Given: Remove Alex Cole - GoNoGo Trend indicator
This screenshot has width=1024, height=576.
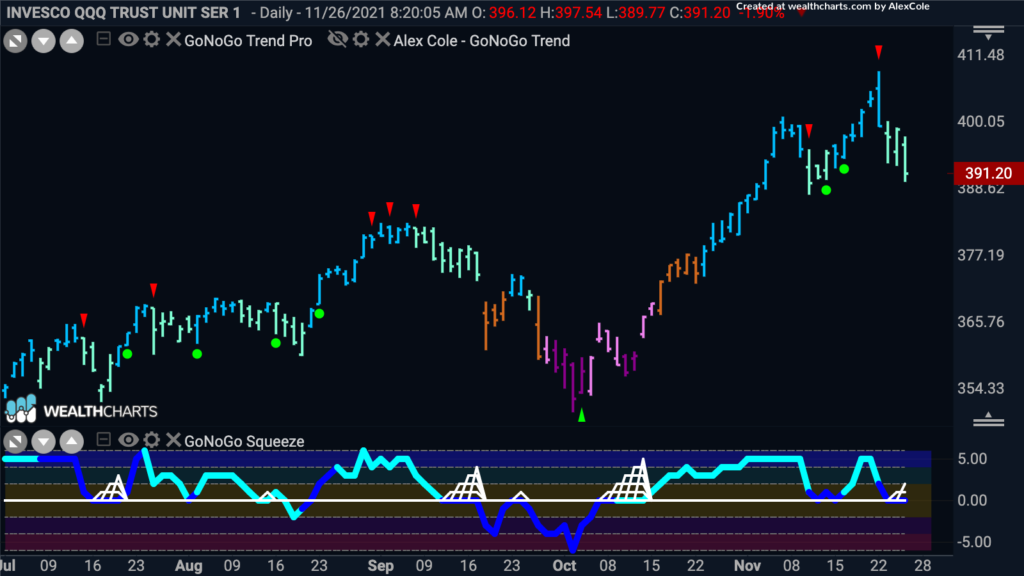Looking at the screenshot, I should coord(383,40).
